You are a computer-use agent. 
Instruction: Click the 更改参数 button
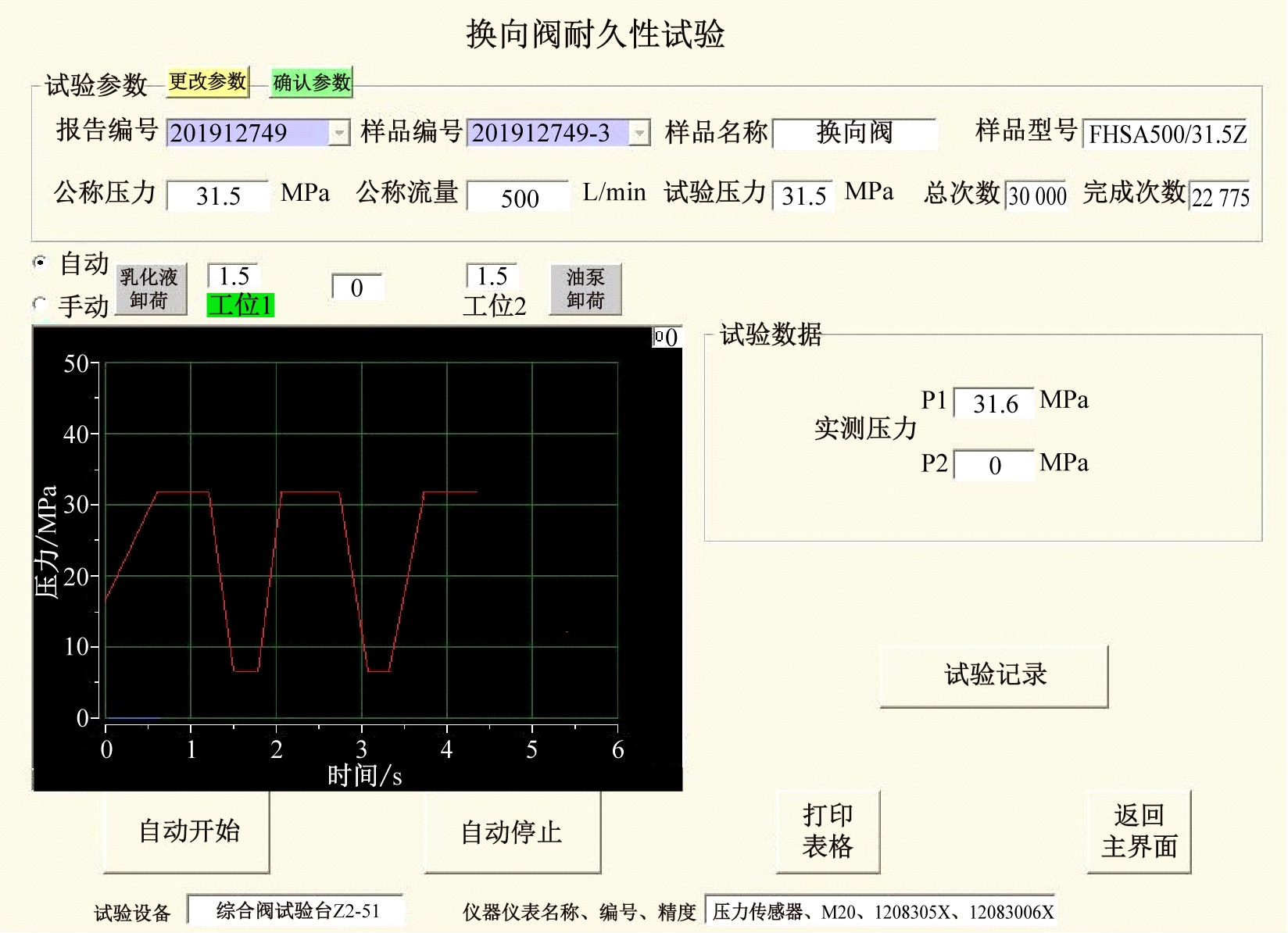point(206,81)
